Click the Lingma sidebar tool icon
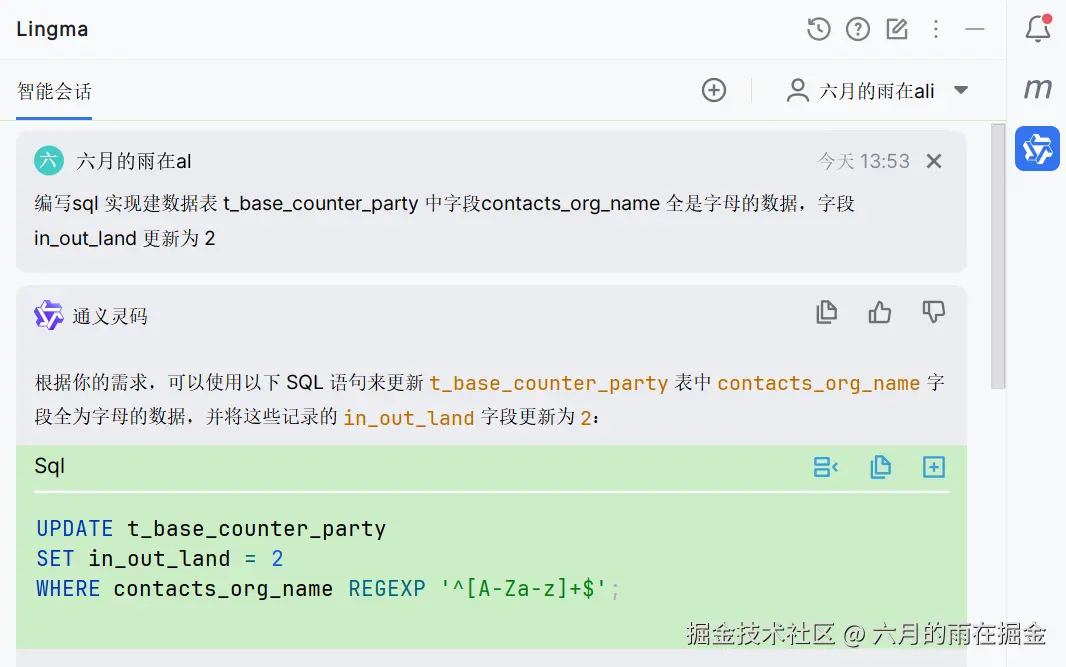The width and height of the screenshot is (1066, 667). 1037,148
